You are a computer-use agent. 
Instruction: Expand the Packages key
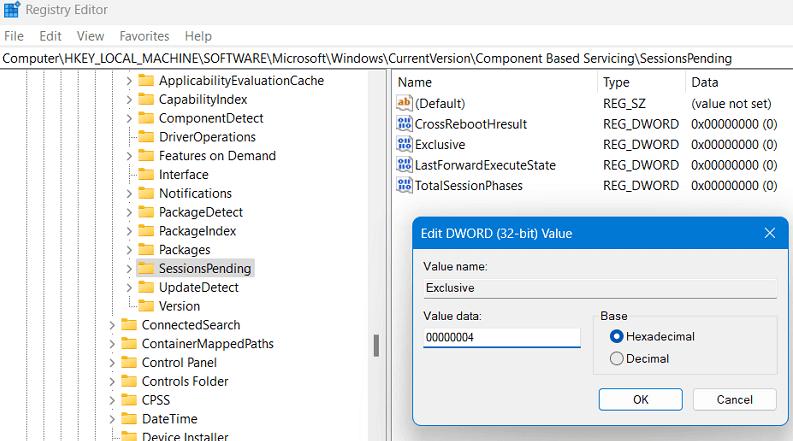[129, 250]
